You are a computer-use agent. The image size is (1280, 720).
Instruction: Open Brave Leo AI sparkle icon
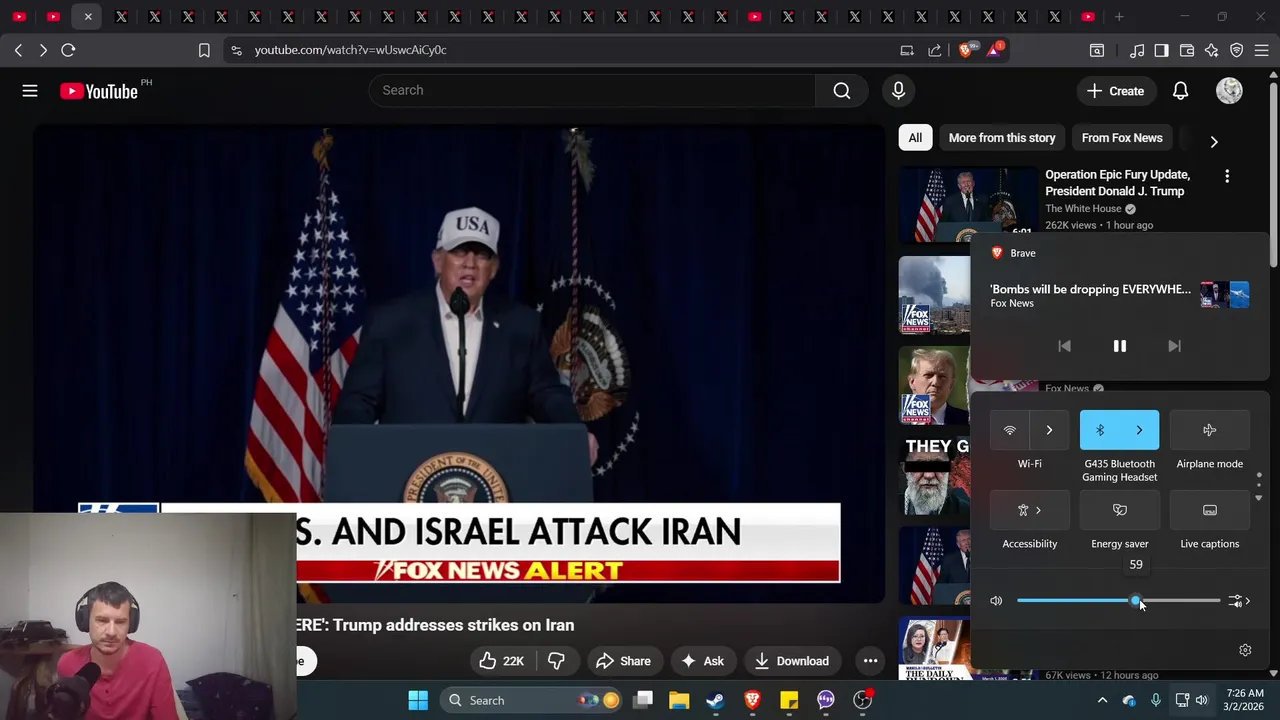click(x=1212, y=50)
